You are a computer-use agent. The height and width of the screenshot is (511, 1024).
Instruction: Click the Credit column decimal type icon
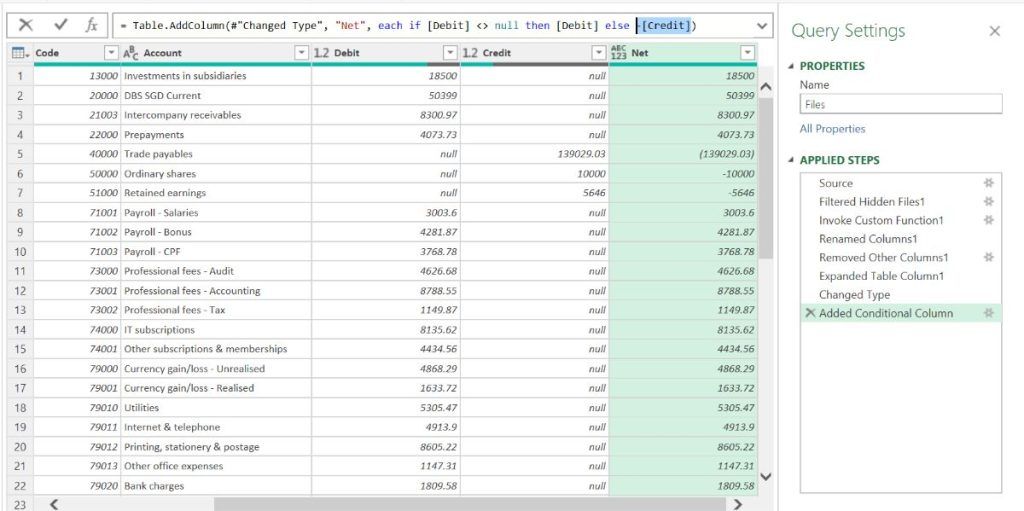pos(470,53)
